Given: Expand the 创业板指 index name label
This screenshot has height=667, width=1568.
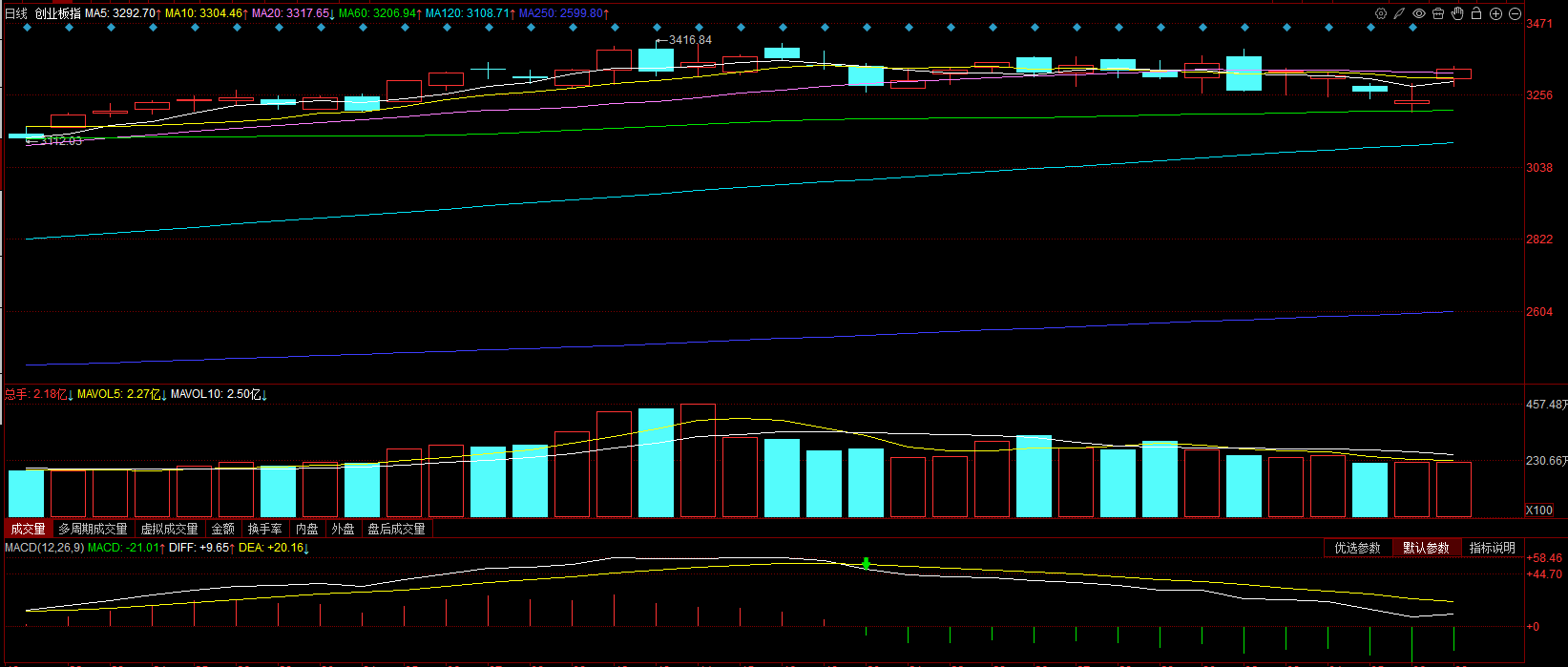Looking at the screenshot, I should pos(57,13).
